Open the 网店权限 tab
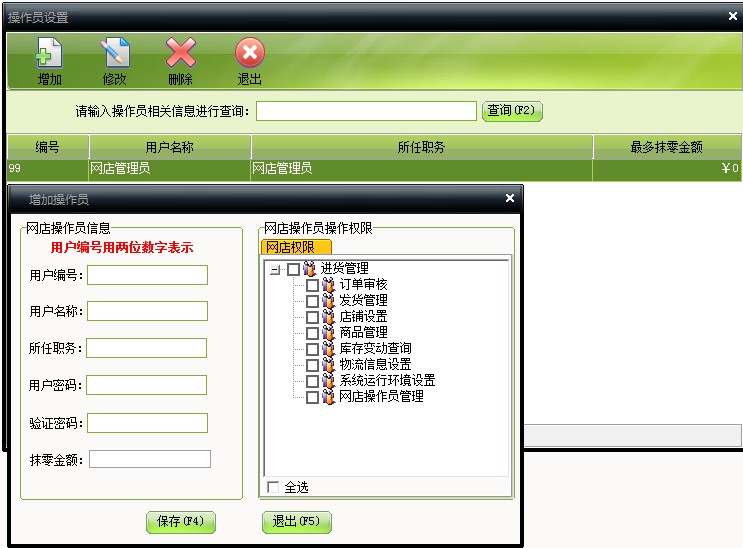Viewport: 743px width, 548px height. point(296,247)
